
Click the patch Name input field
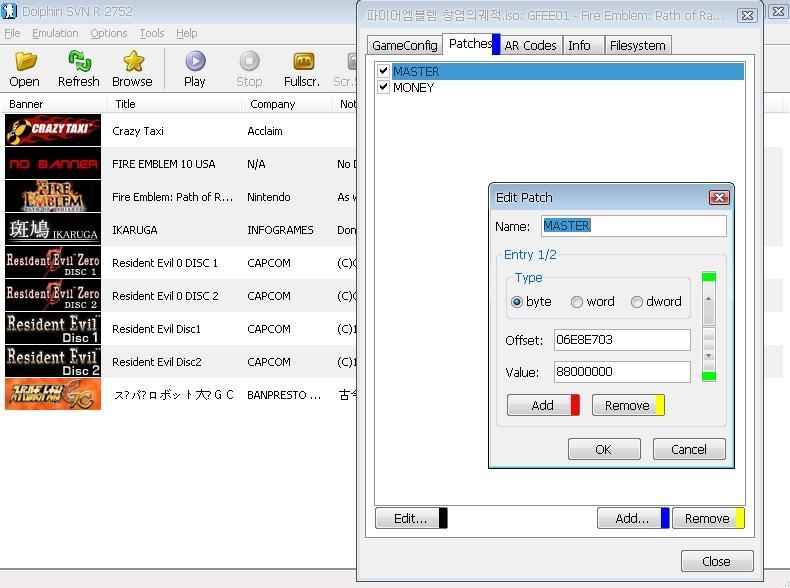point(634,226)
